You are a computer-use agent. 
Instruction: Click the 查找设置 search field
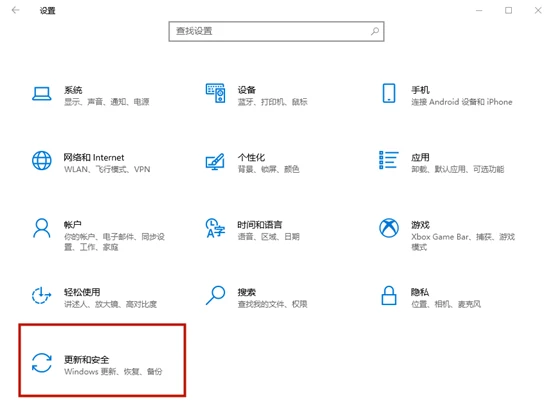276,31
